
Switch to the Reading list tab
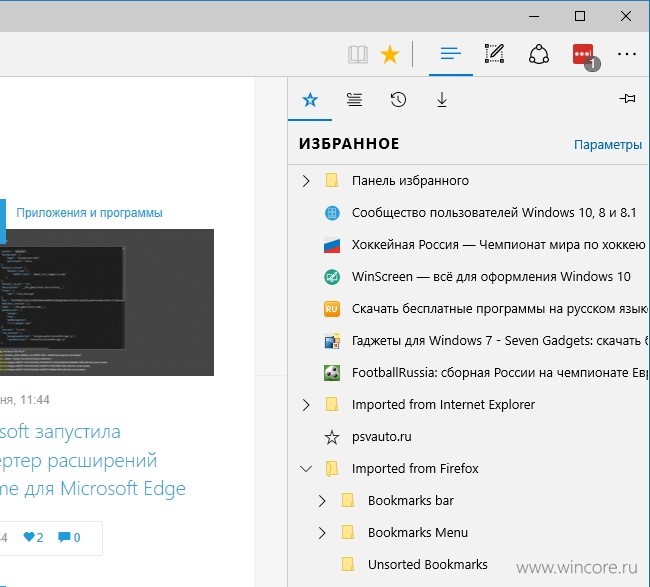coord(354,99)
